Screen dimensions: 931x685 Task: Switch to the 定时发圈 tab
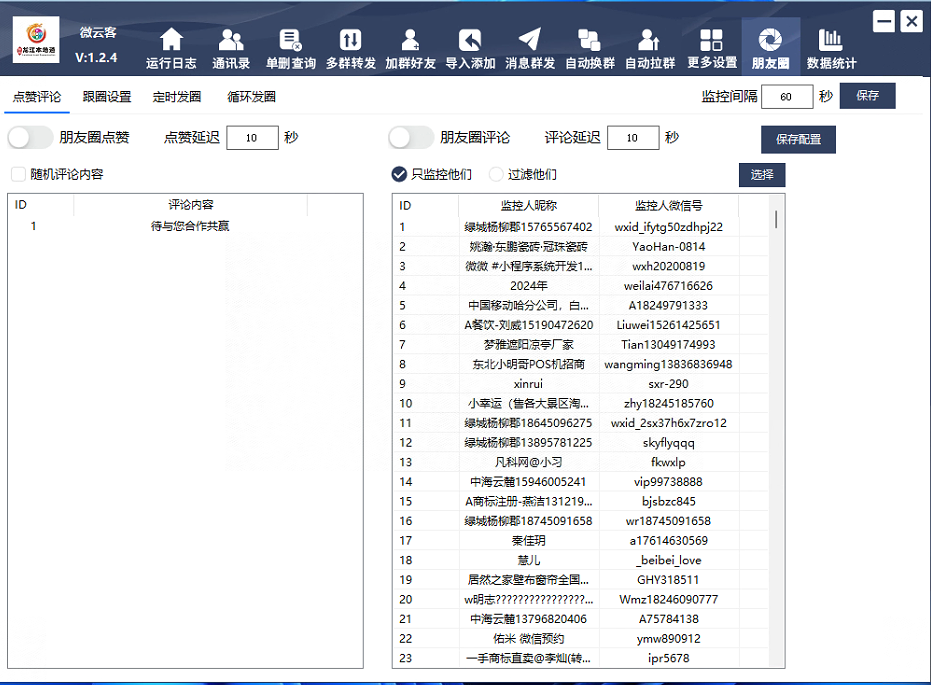click(x=177, y=96)
